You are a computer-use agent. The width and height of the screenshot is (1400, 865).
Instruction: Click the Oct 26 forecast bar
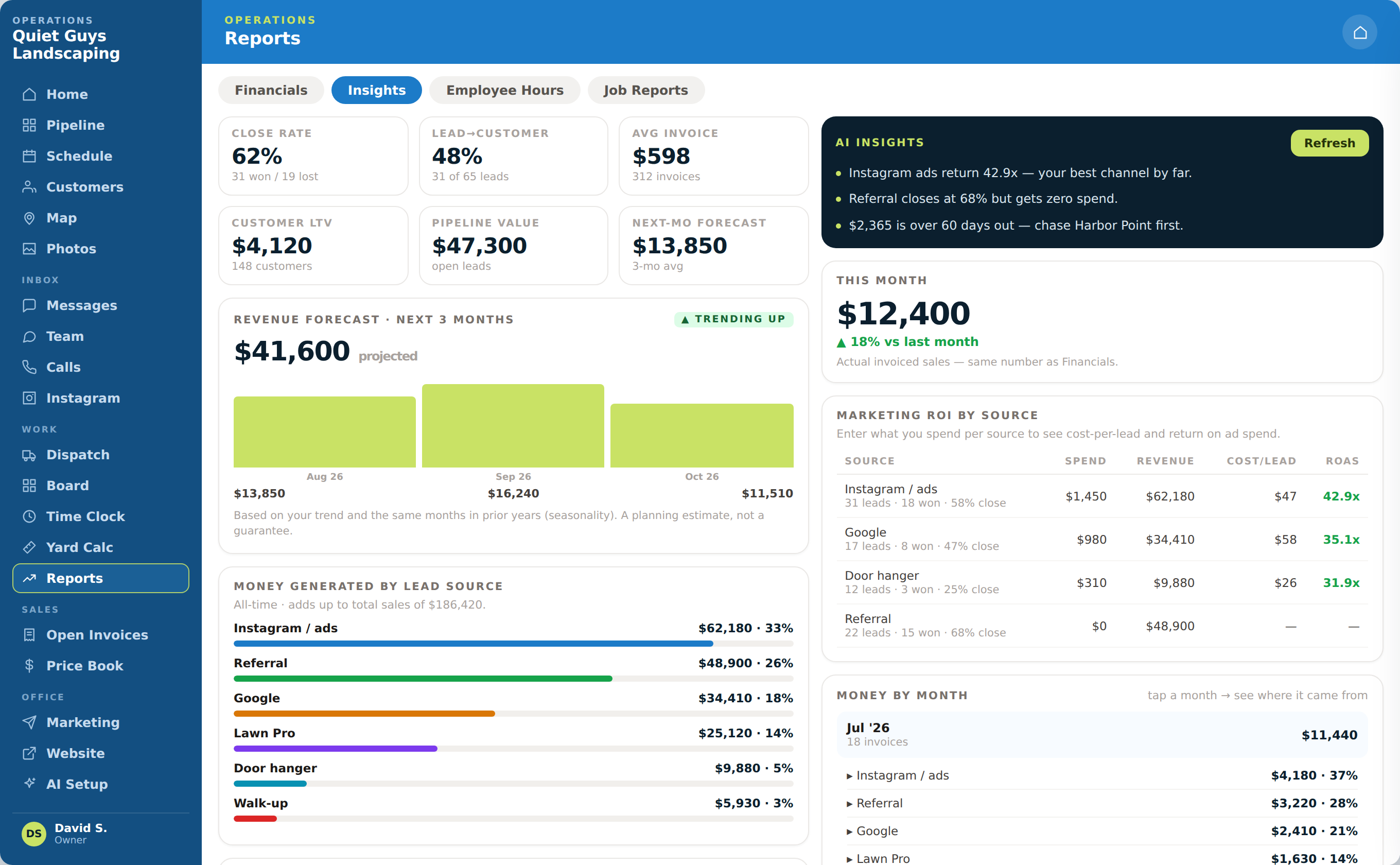tap(702, 436)
